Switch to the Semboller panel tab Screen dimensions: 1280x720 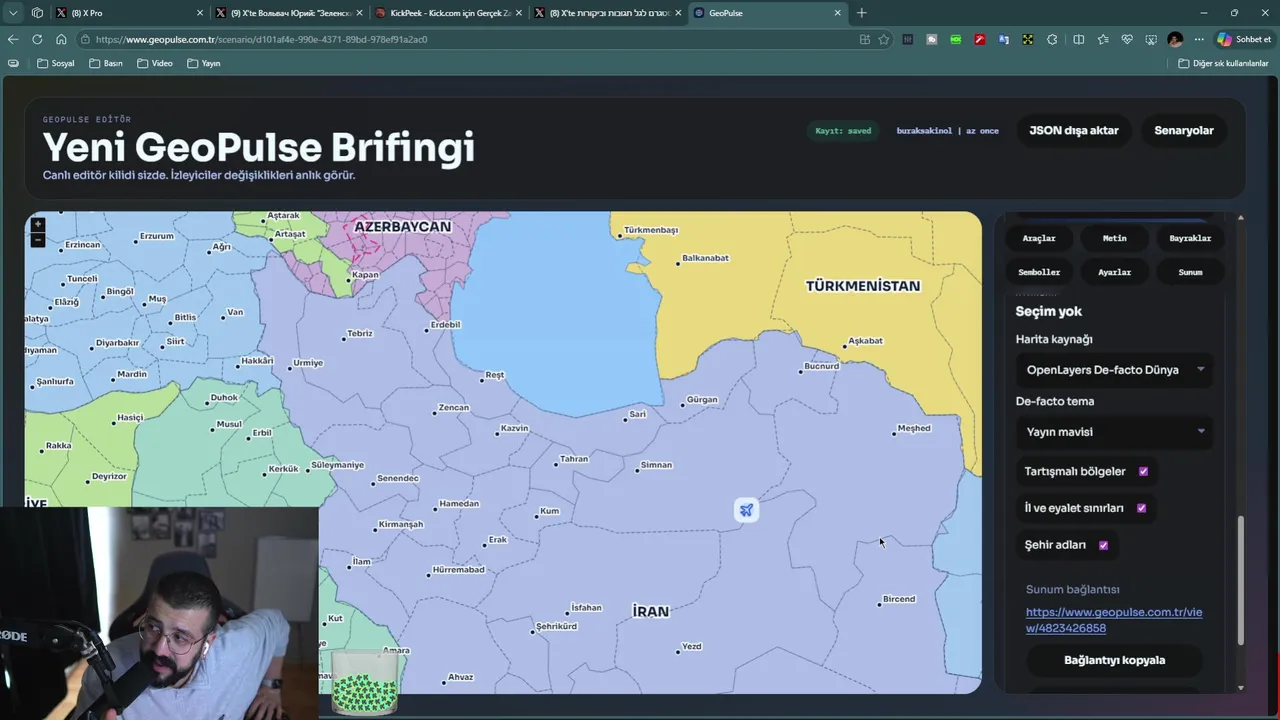coord(1039,272)
